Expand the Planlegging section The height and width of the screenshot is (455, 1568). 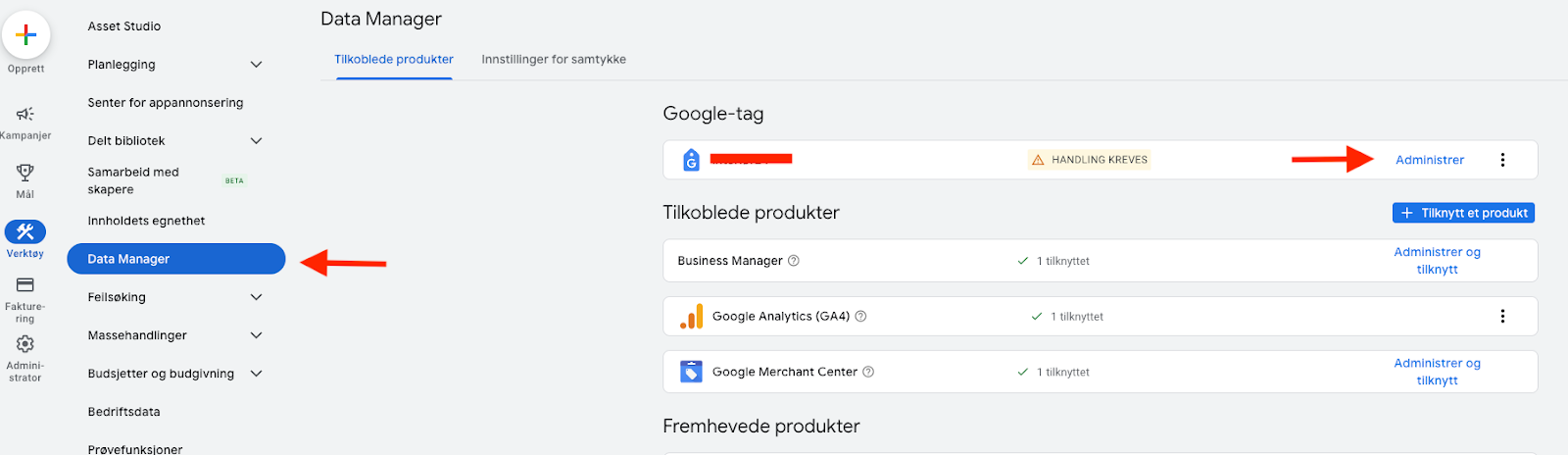tap(256, 65)
